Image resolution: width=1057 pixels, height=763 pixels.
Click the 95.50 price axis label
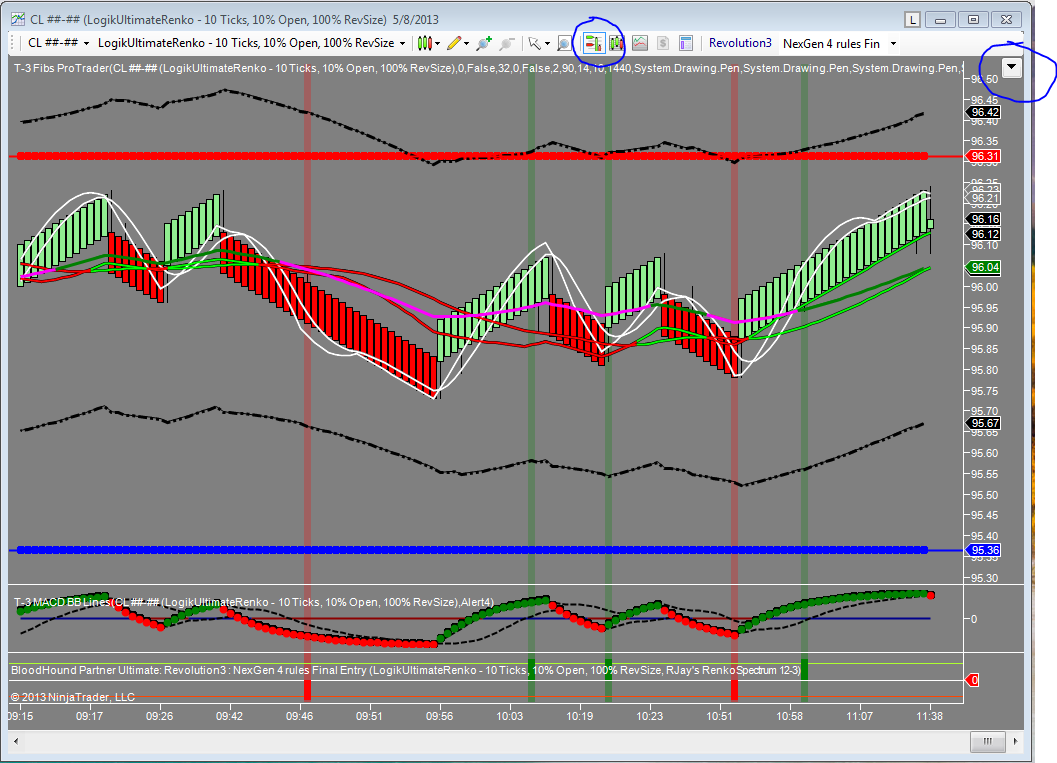(x=984, y=495)
